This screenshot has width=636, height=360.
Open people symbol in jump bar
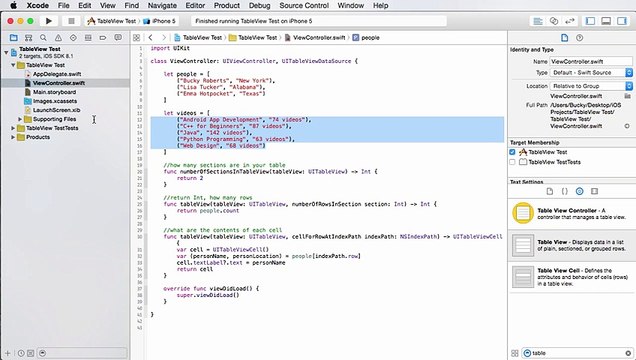tap(366, 38)
